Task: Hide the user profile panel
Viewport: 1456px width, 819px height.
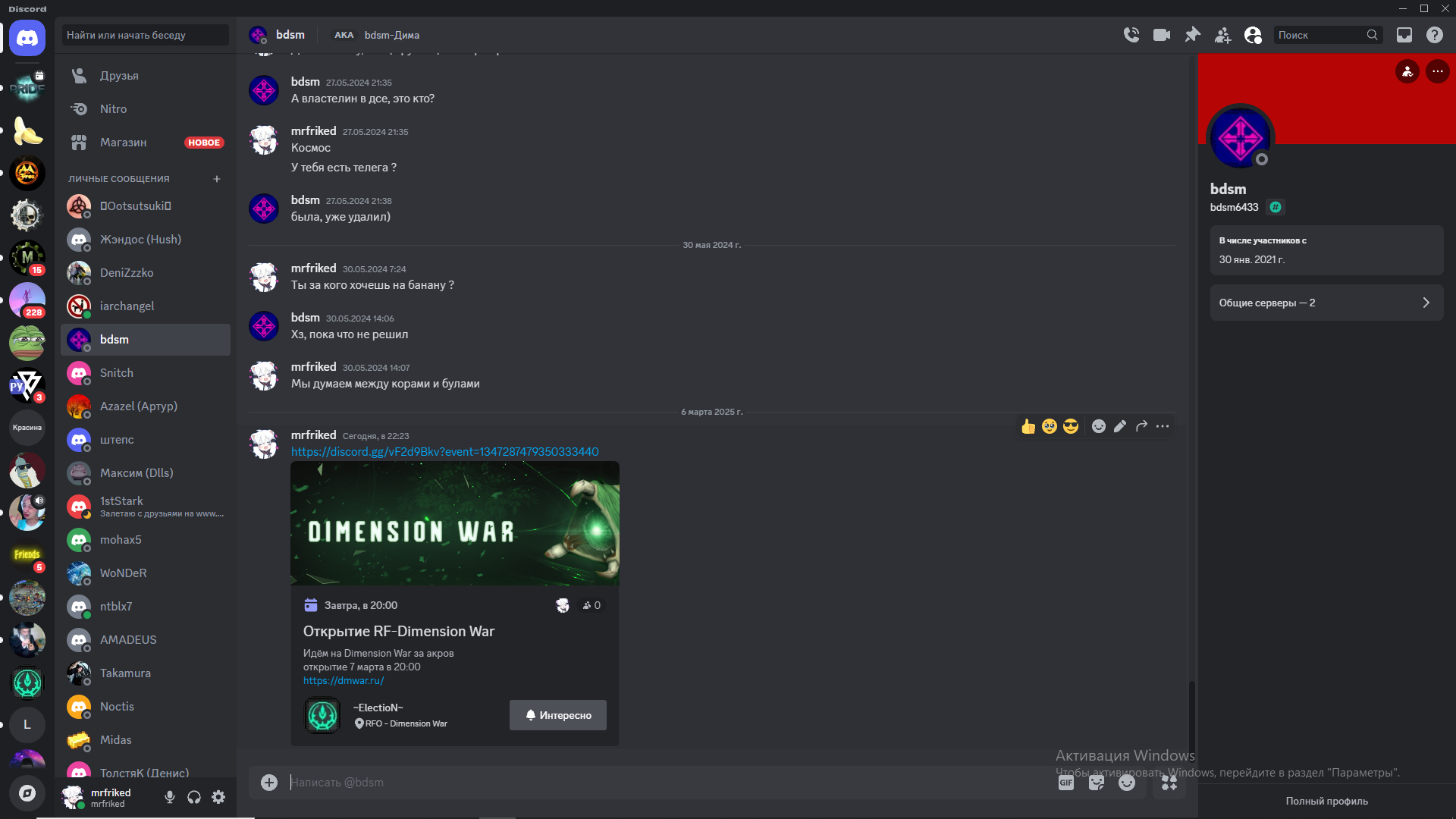Action: (x=1253, y=35)
